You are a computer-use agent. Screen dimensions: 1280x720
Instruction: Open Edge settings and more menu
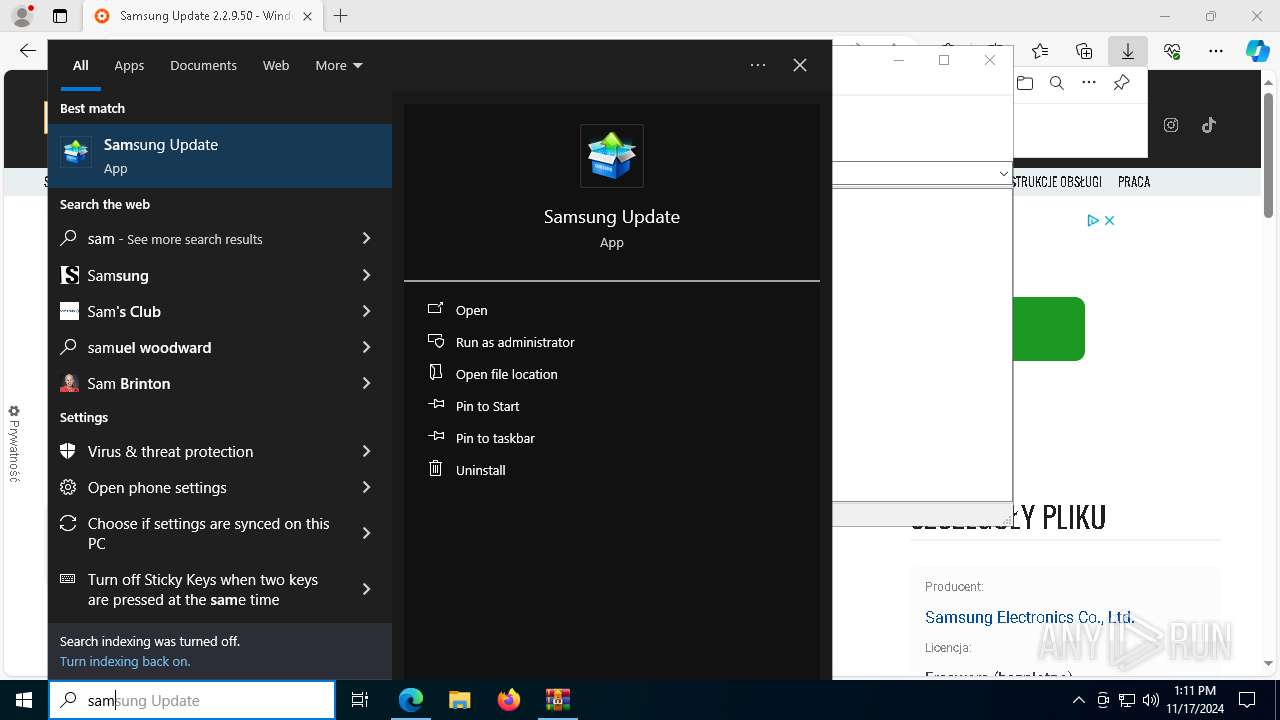[x=1215, y=51]
